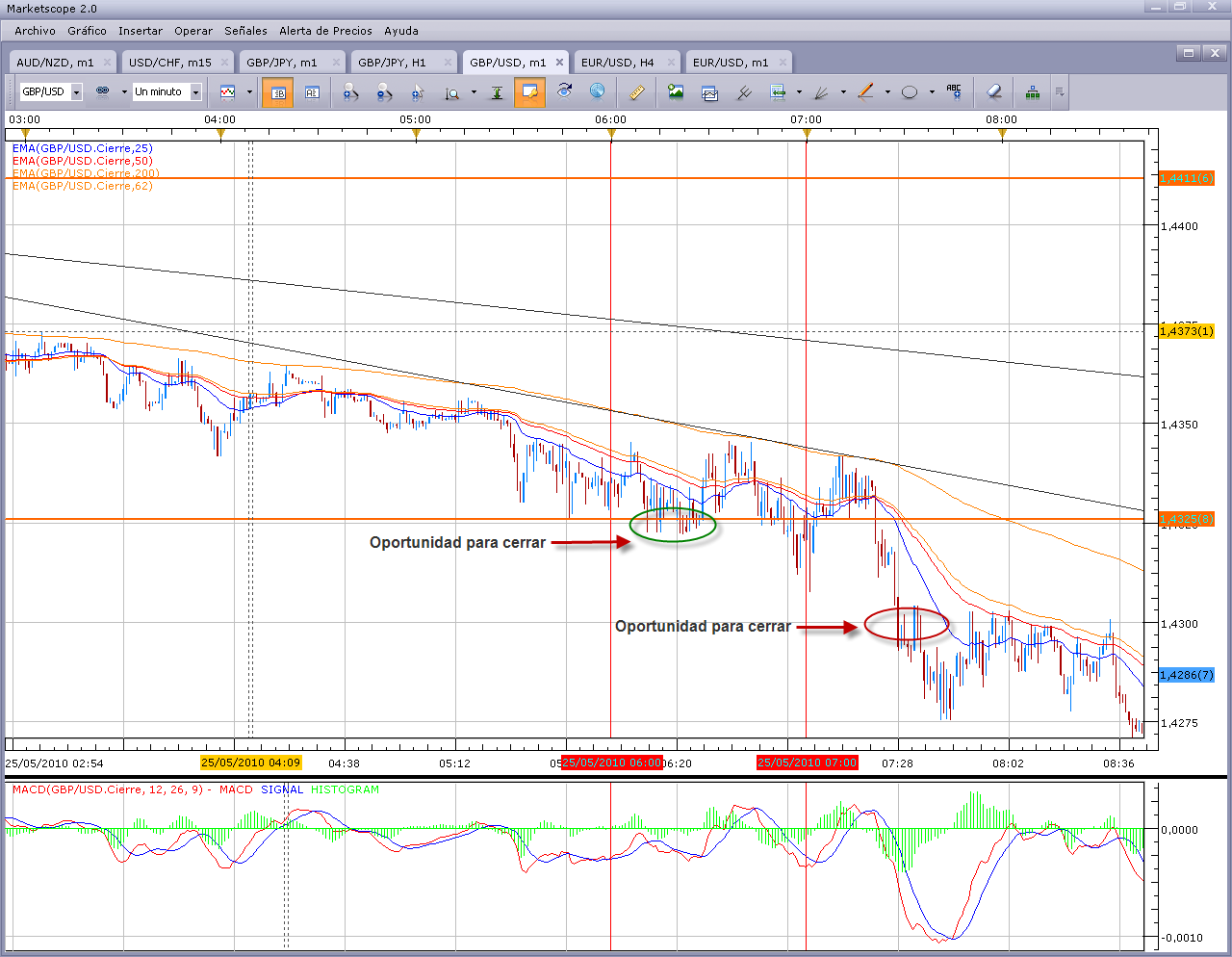Image resolution: width=1232 pixels, height=957 pixels.
Task: Open the GBP/USD symbol dropdown
Action: [x=76, y=92]
